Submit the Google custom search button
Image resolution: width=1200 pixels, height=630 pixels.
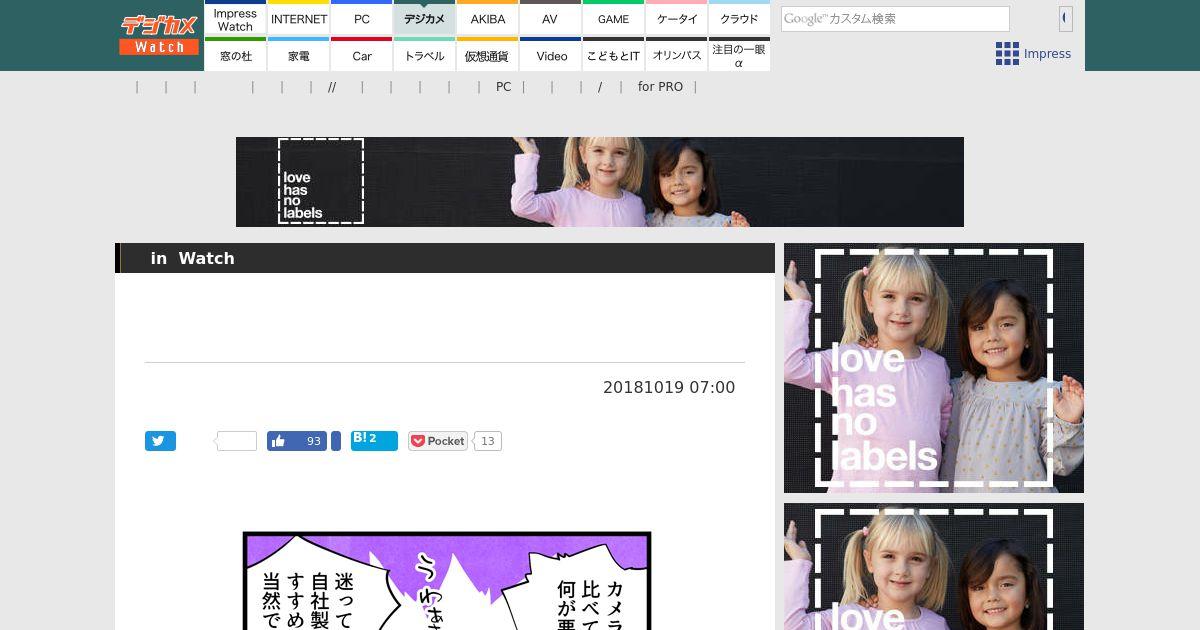pos(1066,18)
